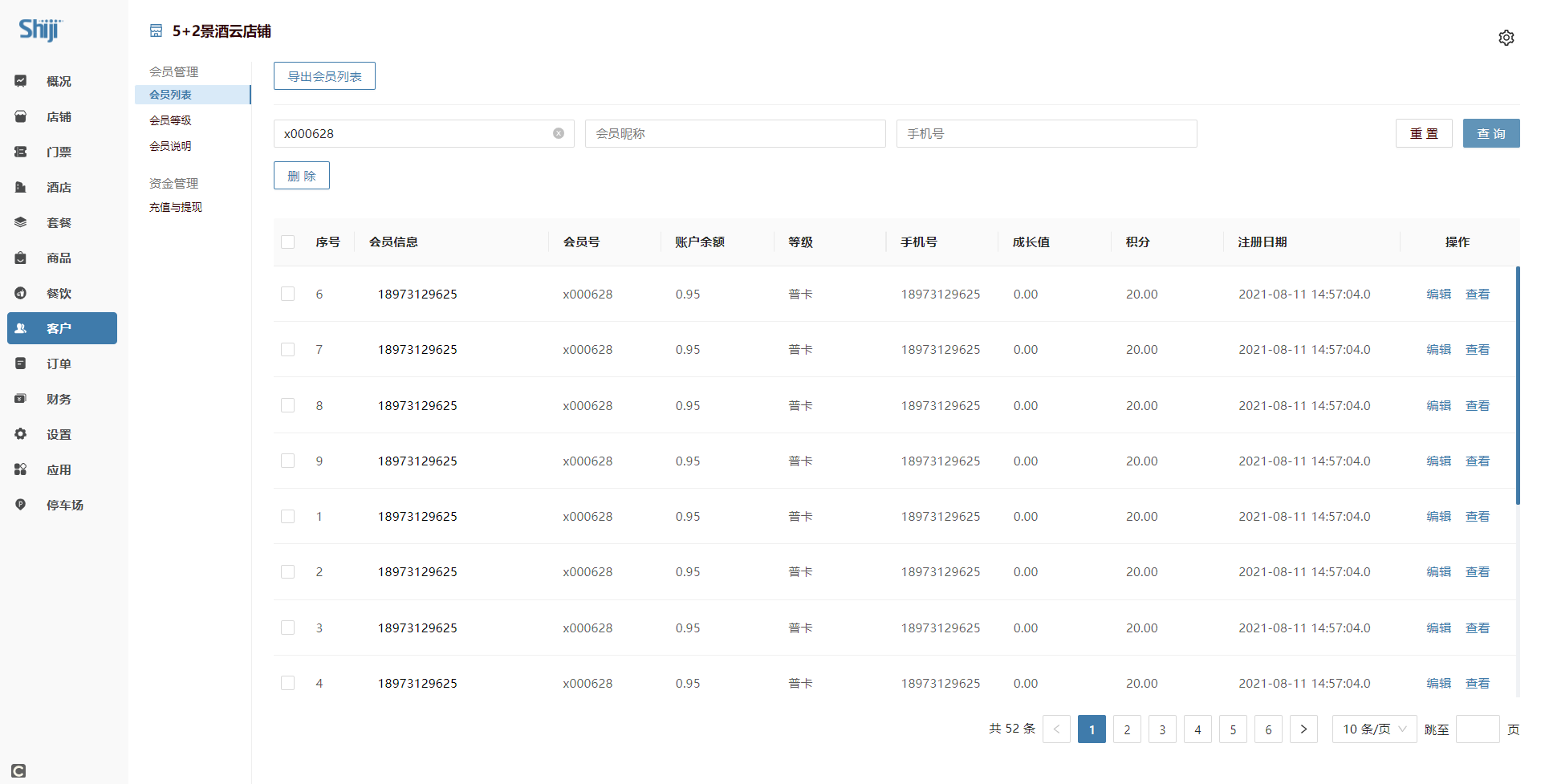1541x784 pixels.
Task: Click the 导出会员列表 button
Action: tap(324, 76)
